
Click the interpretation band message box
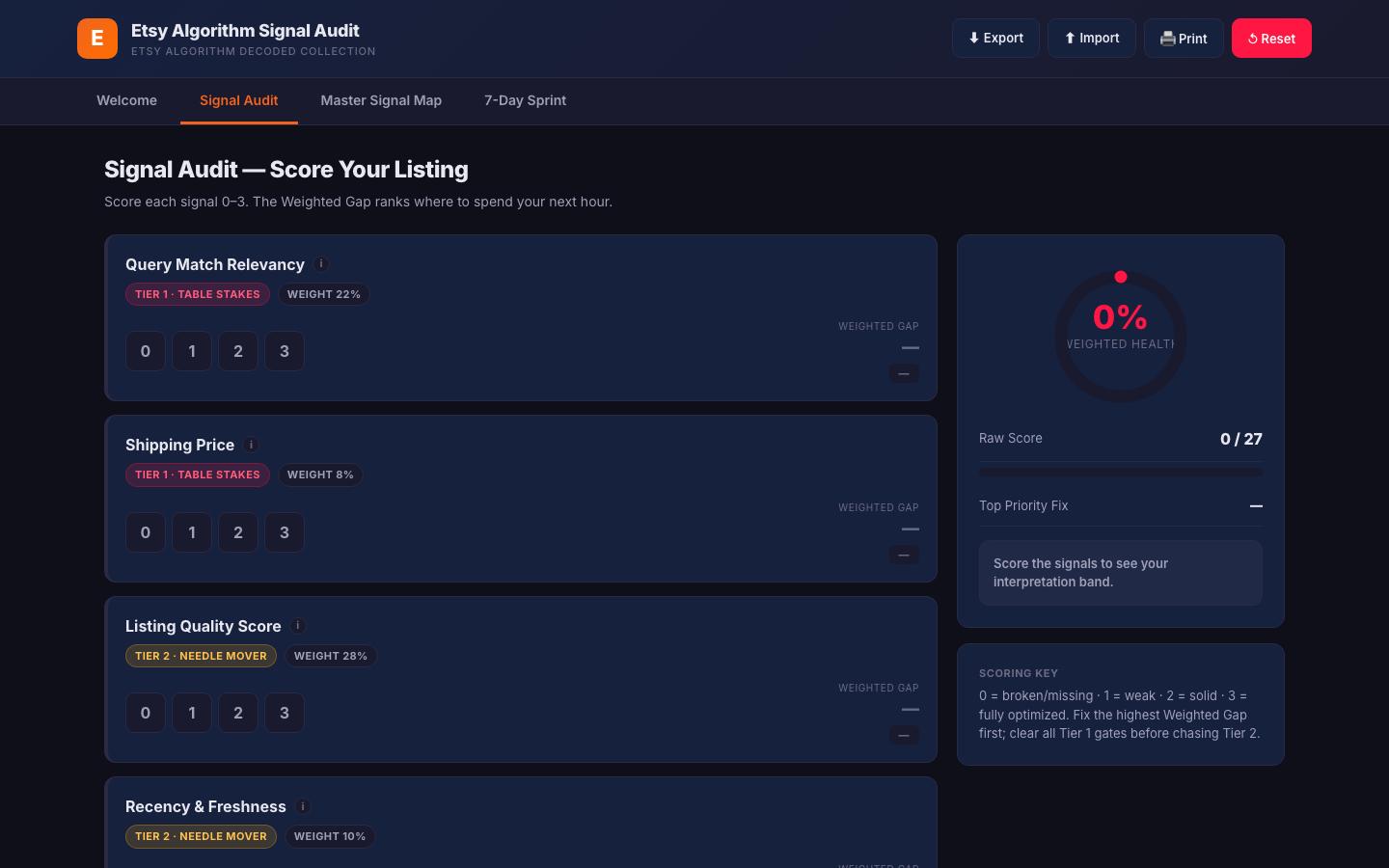pyautogui.click(x=1121, y=573)
